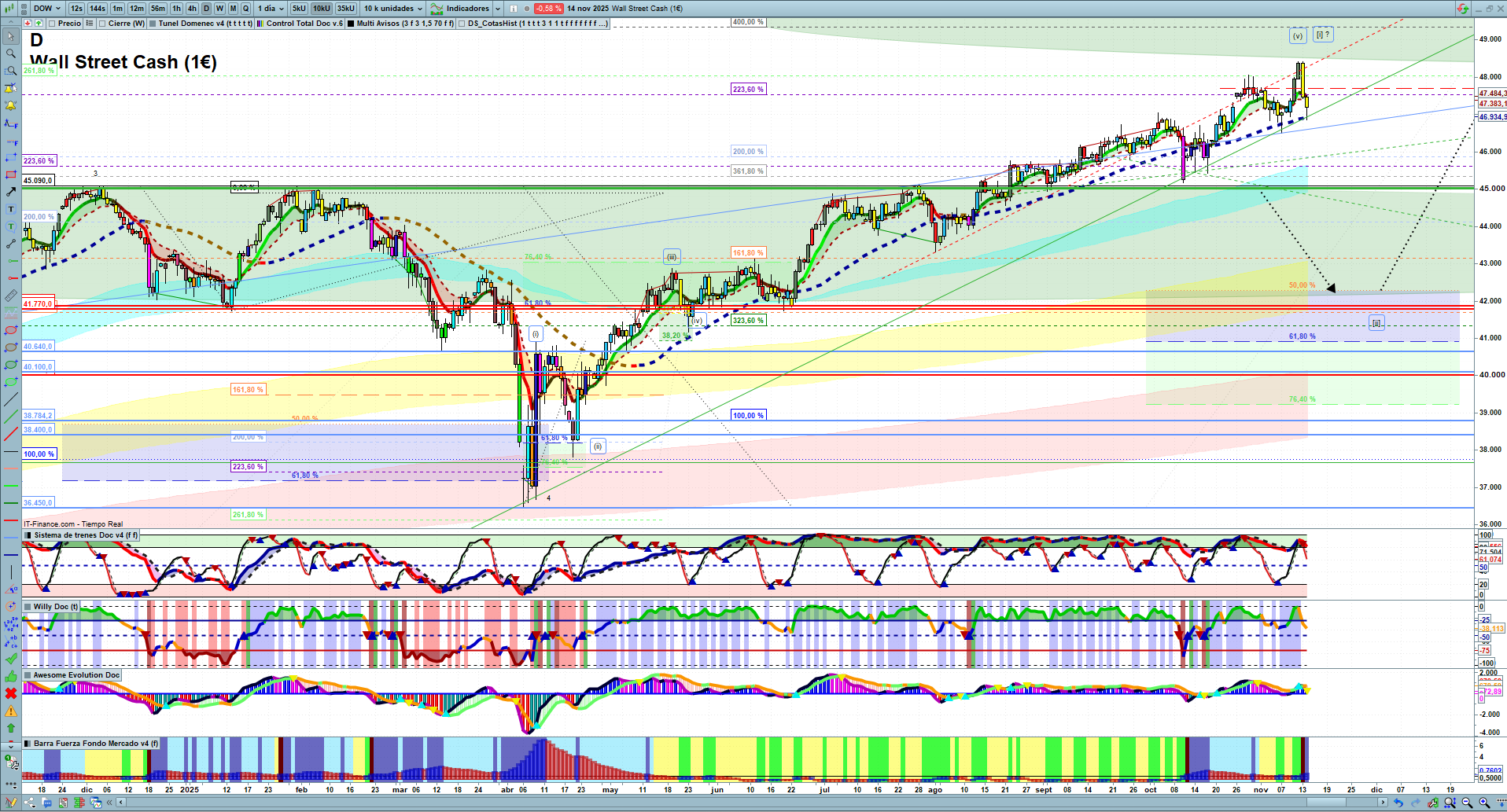Enable the DS_CotasHist indicator checkbox
Image resolution: width=1507 pixels, height=812 pixels.
point(462,24)
